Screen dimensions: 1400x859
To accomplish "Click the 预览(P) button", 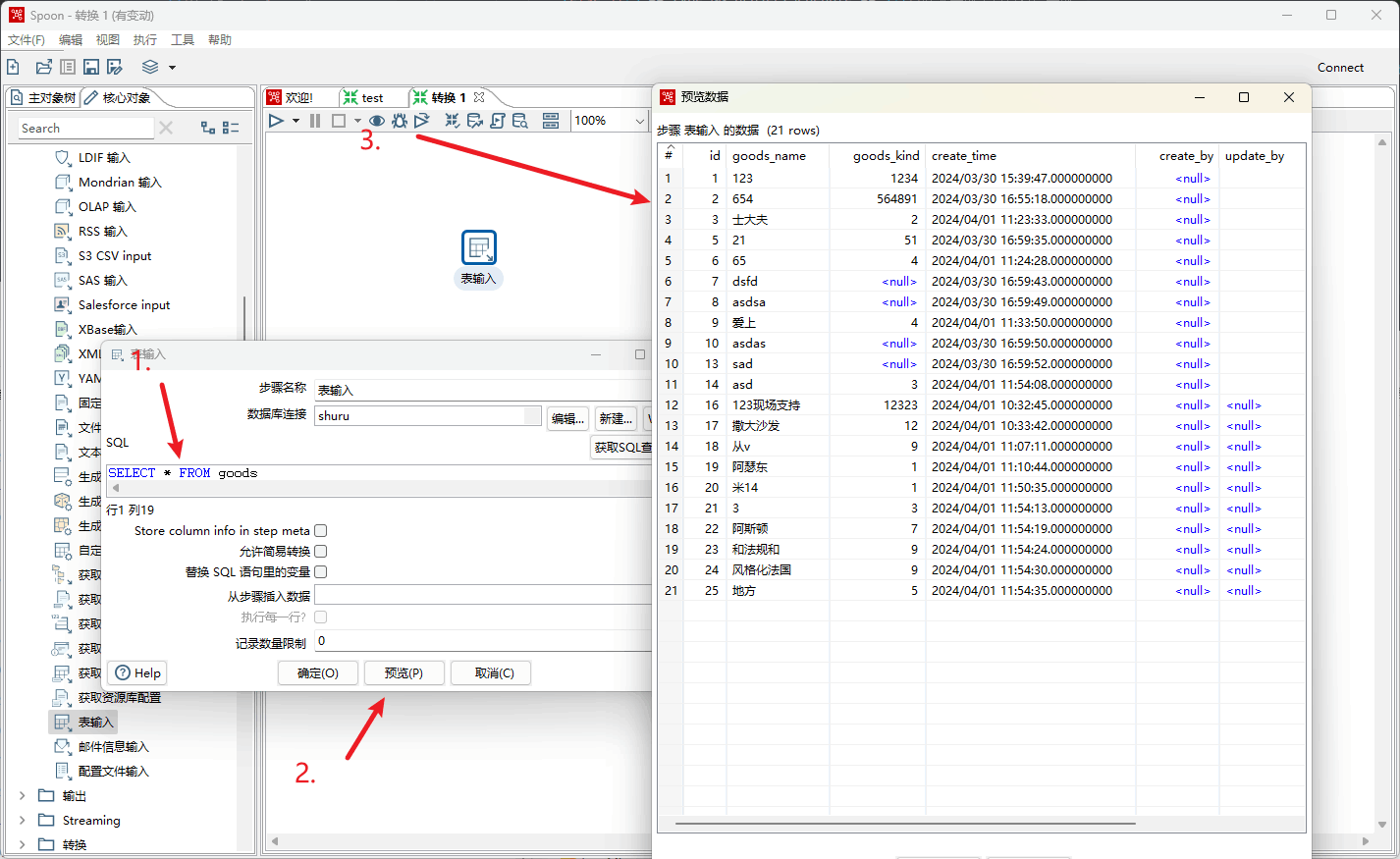I will point(404,672).
